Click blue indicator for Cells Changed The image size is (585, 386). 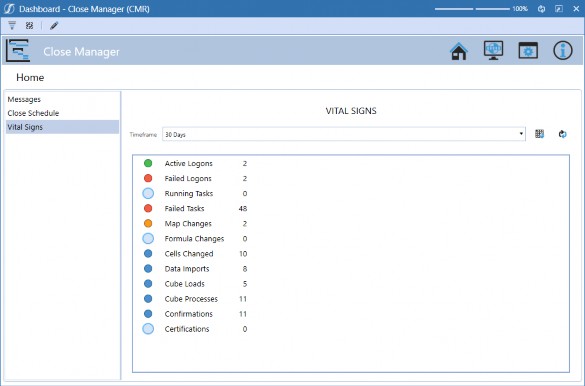(x=148, y=254)
